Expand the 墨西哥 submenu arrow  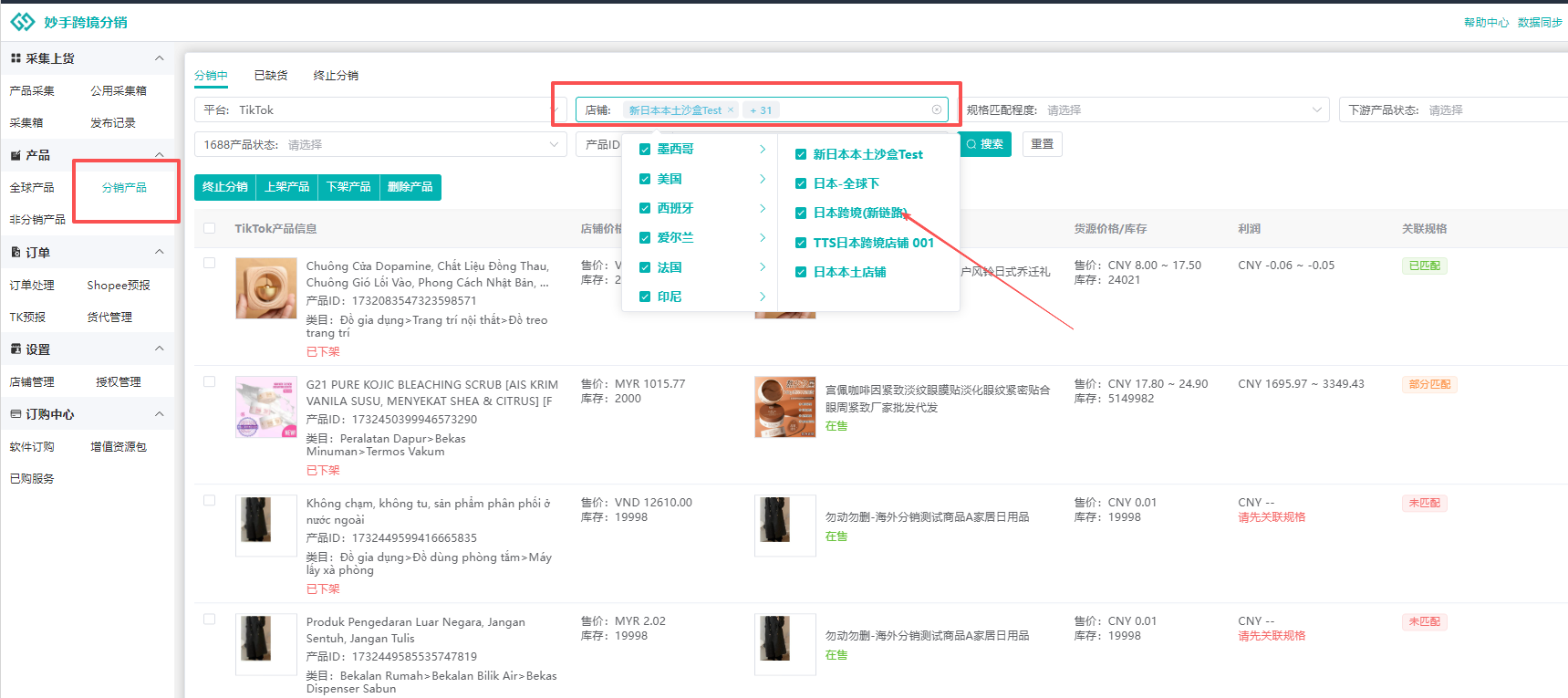[763, 149]
